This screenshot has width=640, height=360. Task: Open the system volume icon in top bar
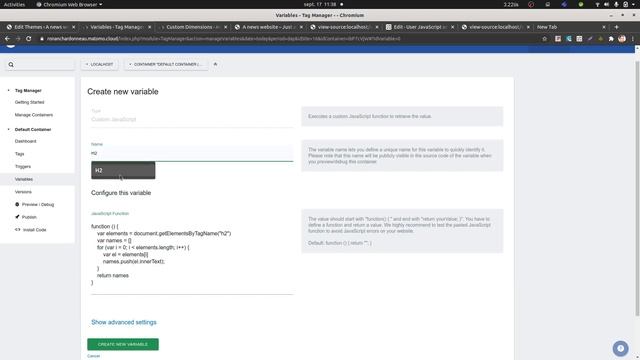607,4
